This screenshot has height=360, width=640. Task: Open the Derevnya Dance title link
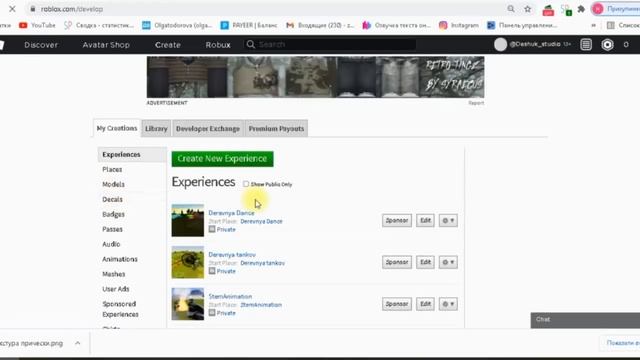tap(231, 213)
